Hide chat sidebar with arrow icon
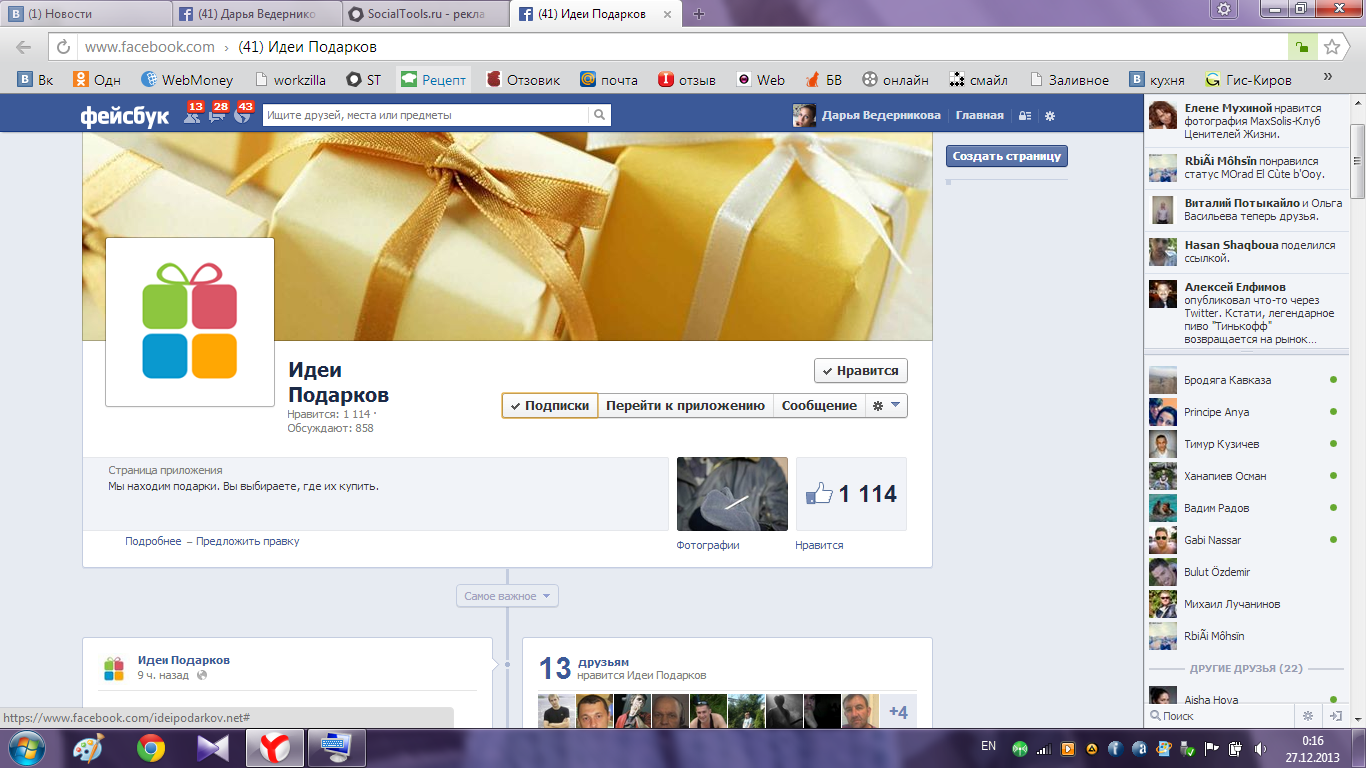The image size is (1366, 768). [1335, 716]
